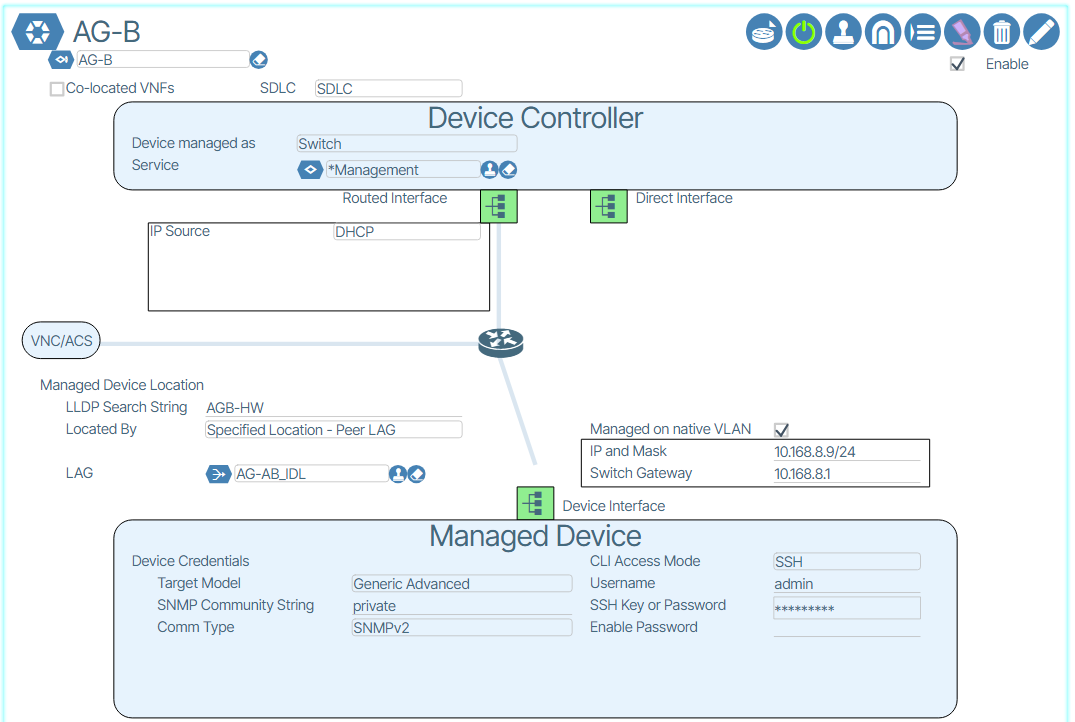Click the stamp icon in top toolbar
This screenshot has width=1075, height=722.
click(x=844, y=32)
